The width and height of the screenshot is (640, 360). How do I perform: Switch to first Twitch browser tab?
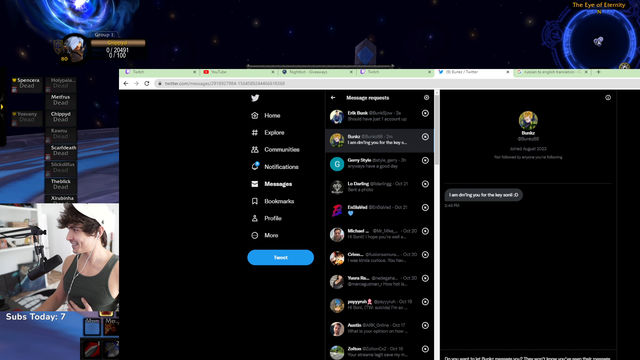(x=160, y=72)
